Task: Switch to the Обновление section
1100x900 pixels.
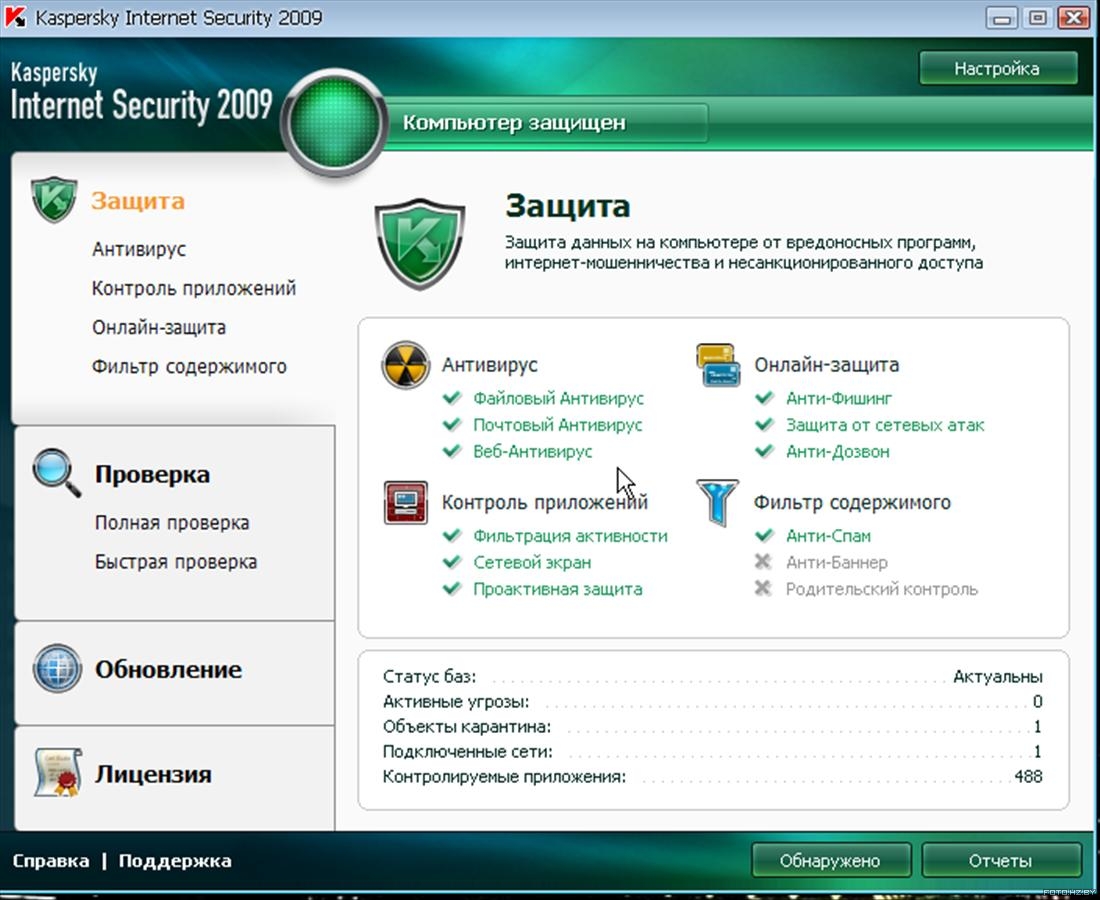Action: (168, 669)
